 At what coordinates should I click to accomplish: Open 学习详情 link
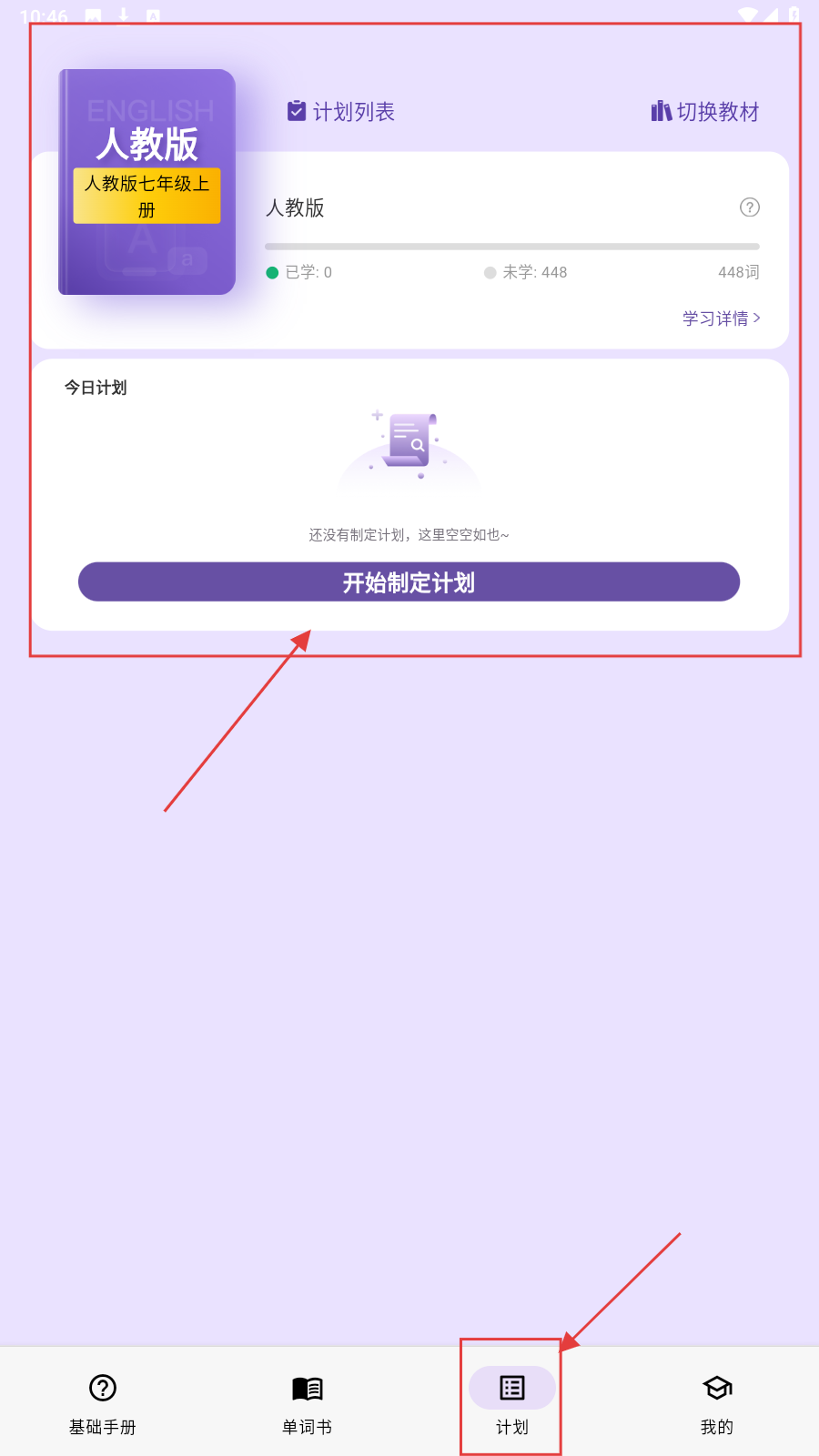[715, 318]
